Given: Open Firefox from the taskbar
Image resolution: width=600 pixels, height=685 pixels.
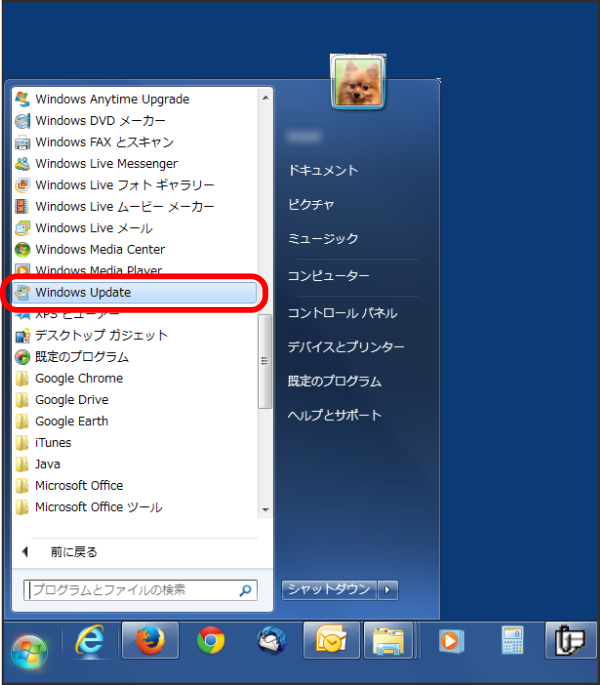Looking at the screenshot, I should pos(150,640).
